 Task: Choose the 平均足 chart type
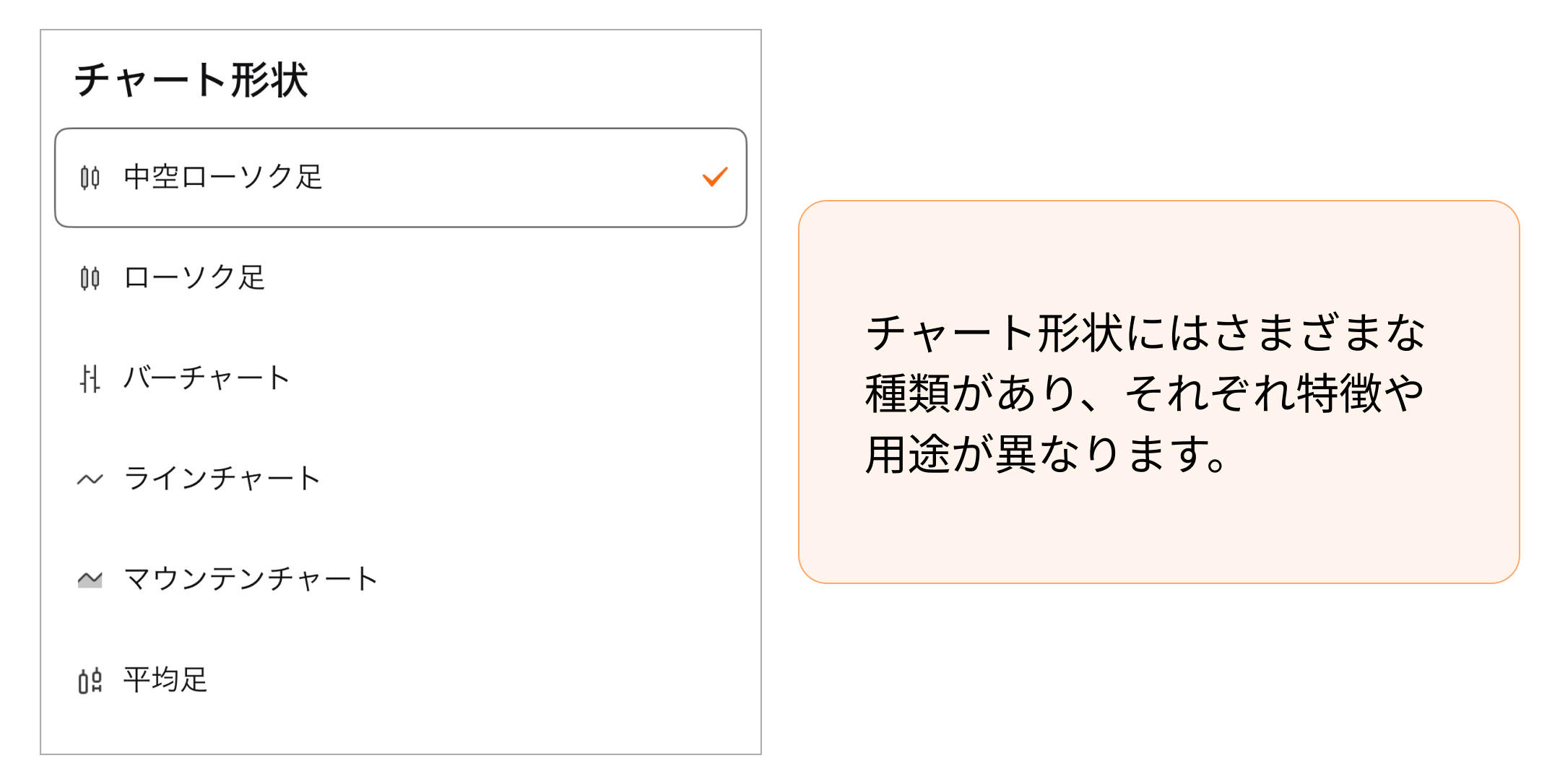[x=165, y=680]
